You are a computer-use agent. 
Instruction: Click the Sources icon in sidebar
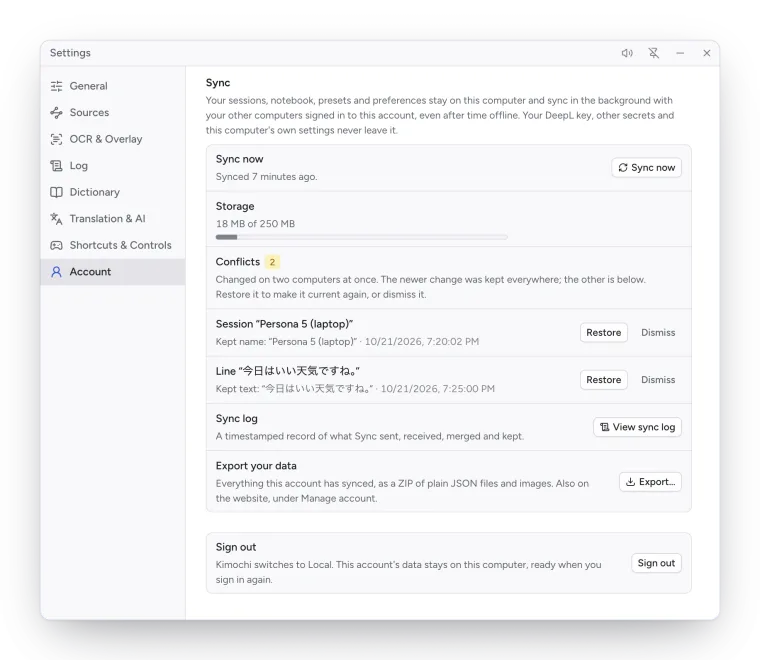point(56,112)
